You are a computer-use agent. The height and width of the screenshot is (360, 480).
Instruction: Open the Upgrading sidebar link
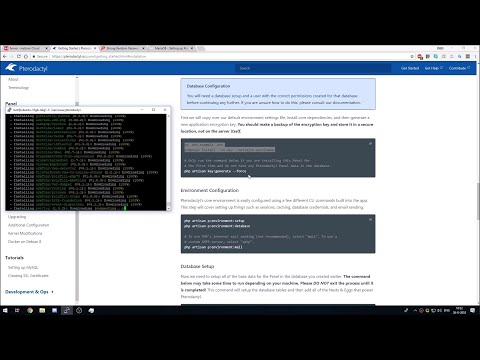pyautogui.click(x=17, y=217)
